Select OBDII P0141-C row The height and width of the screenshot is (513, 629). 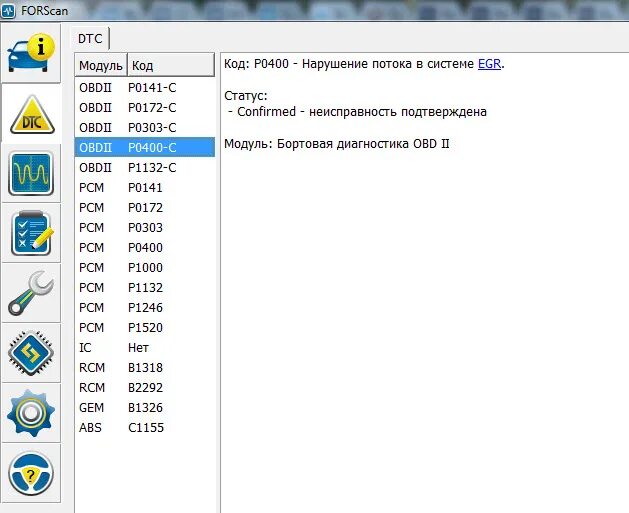pyautogui.click(x=145, y=87)
